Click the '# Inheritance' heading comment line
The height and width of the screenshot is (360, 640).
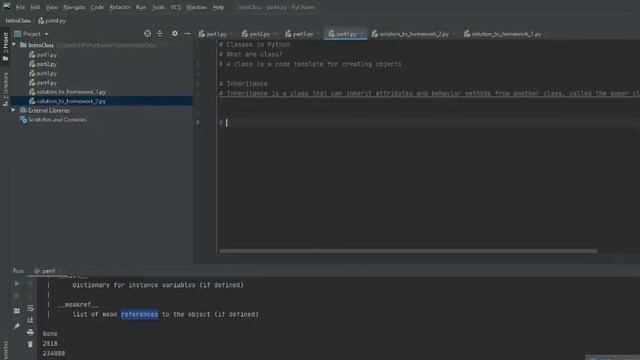pos(243,84)
